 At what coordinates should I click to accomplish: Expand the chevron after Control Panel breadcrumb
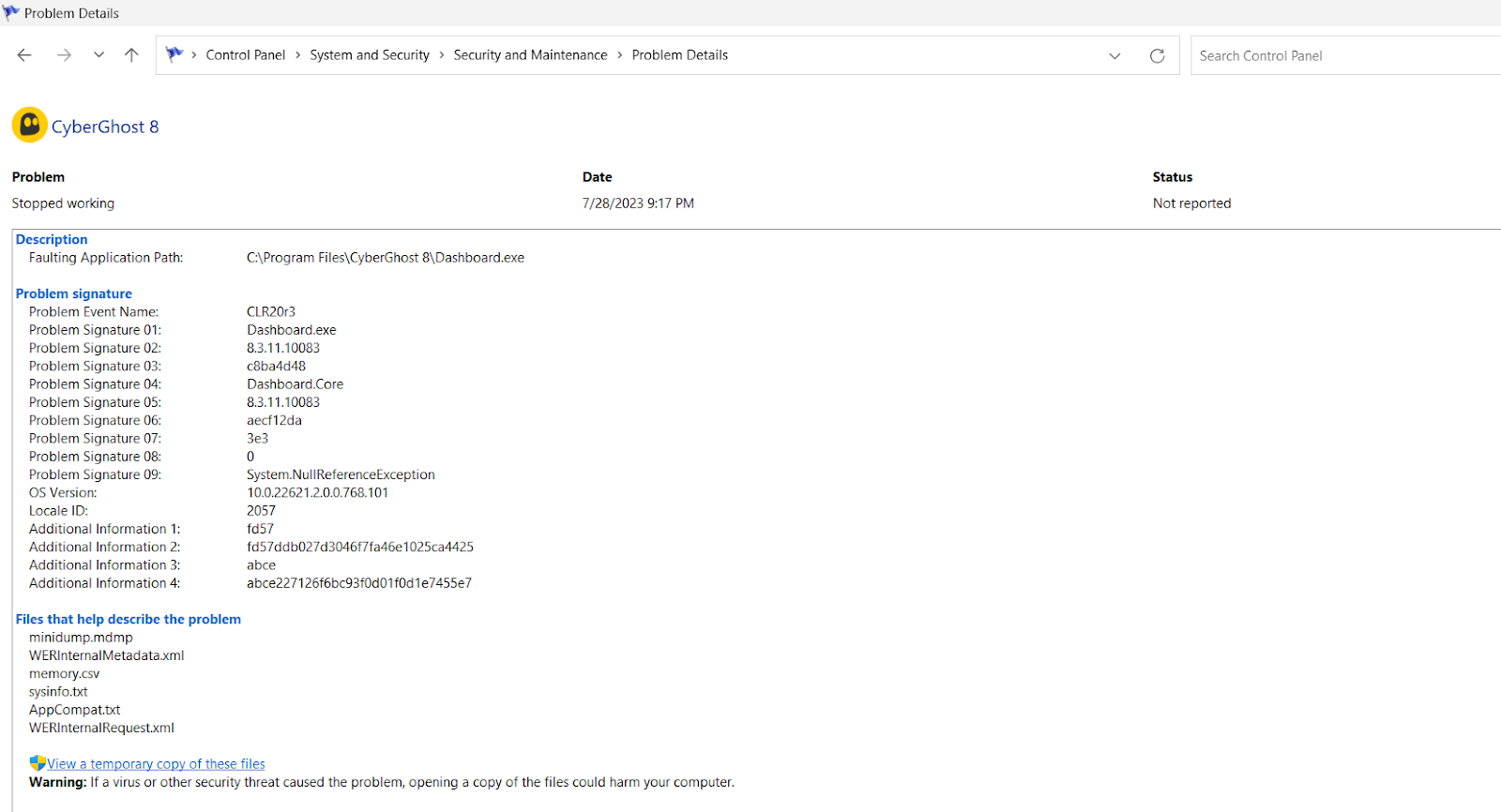tap(298, 55)
